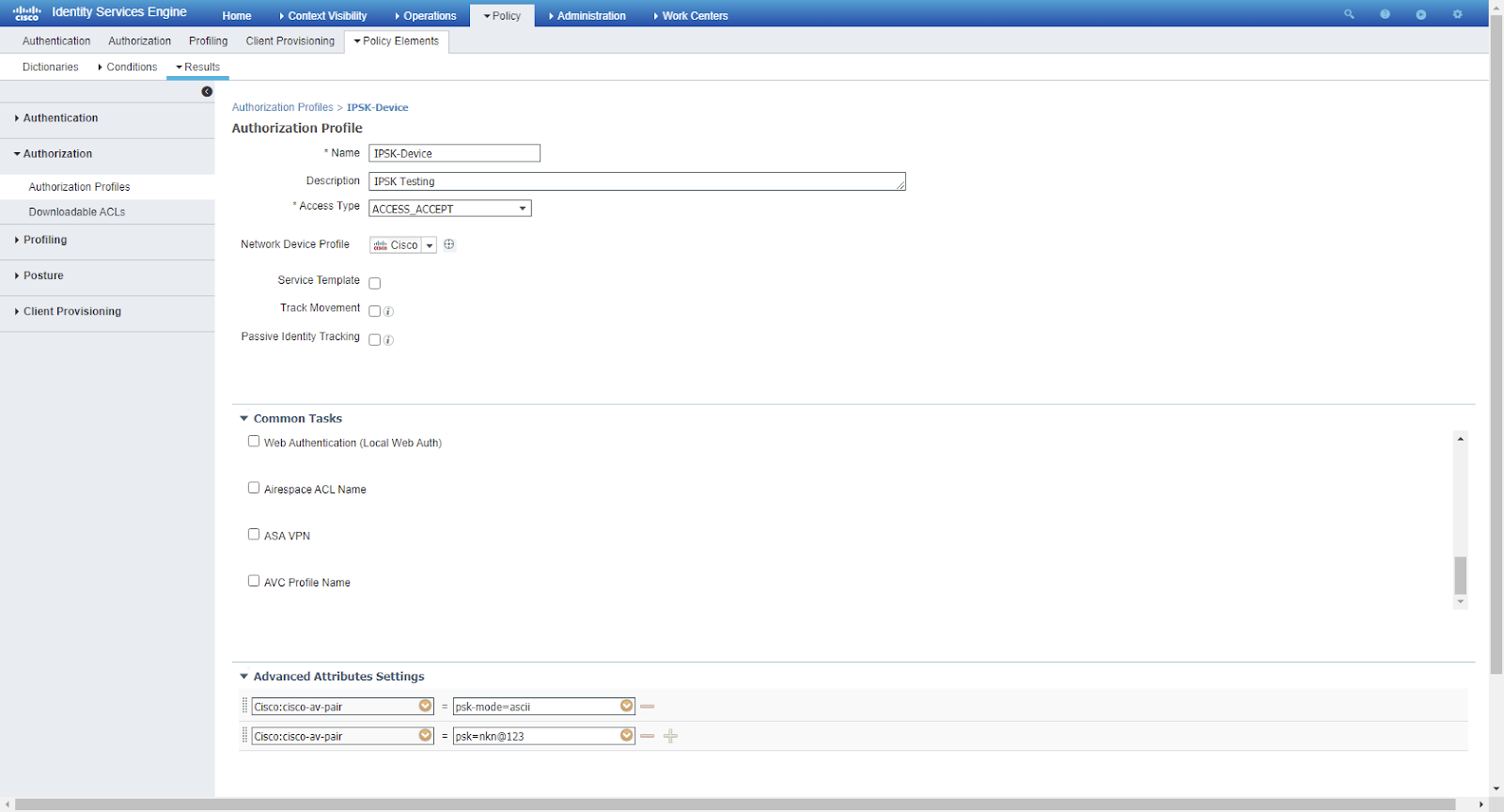Open the Operations menu
This screenshot has height=812, width=1504.
tap(426, 16)
